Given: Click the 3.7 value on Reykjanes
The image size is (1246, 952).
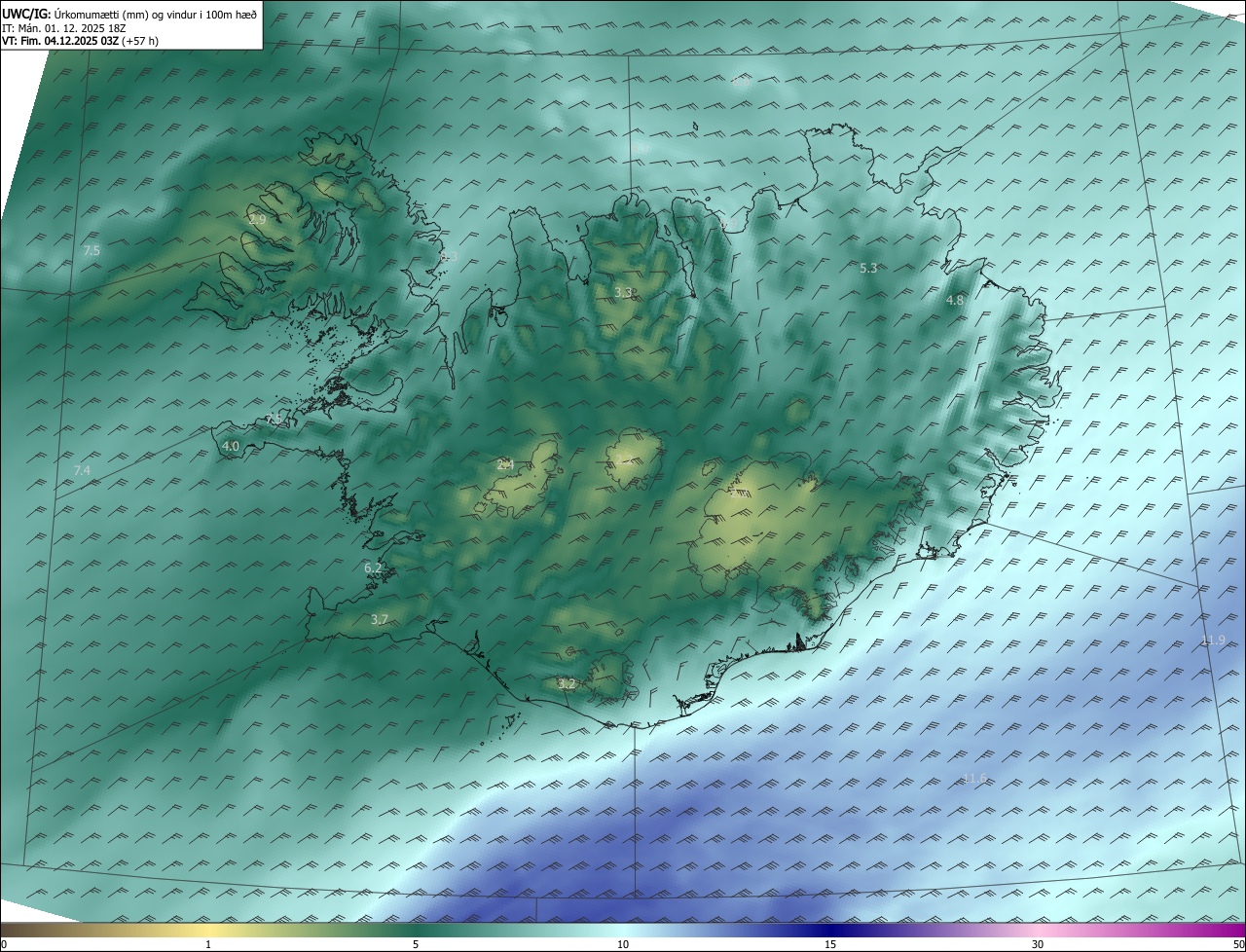Looking at the screenshot, I should click(x=380, y=619).
